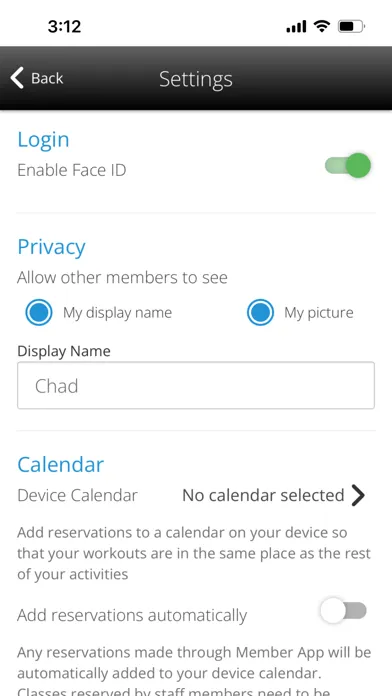Screen dimensions: 392x696
Task: Tap the Device Calendar label
Action: (77, 495)
